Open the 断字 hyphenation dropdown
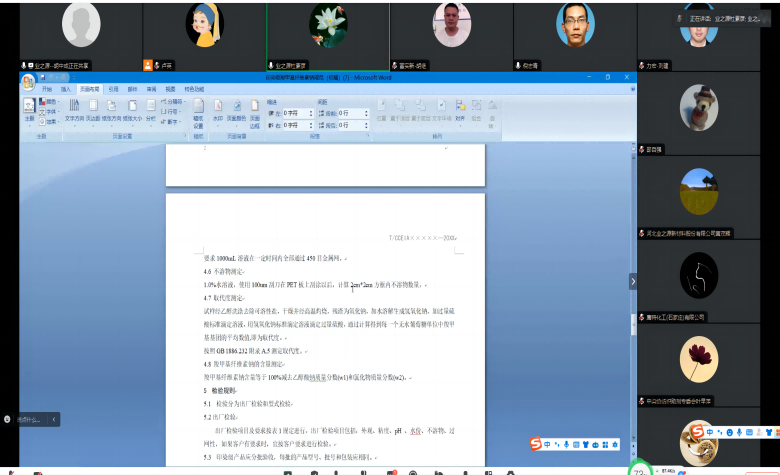780x475 pixels. [171, 121]
